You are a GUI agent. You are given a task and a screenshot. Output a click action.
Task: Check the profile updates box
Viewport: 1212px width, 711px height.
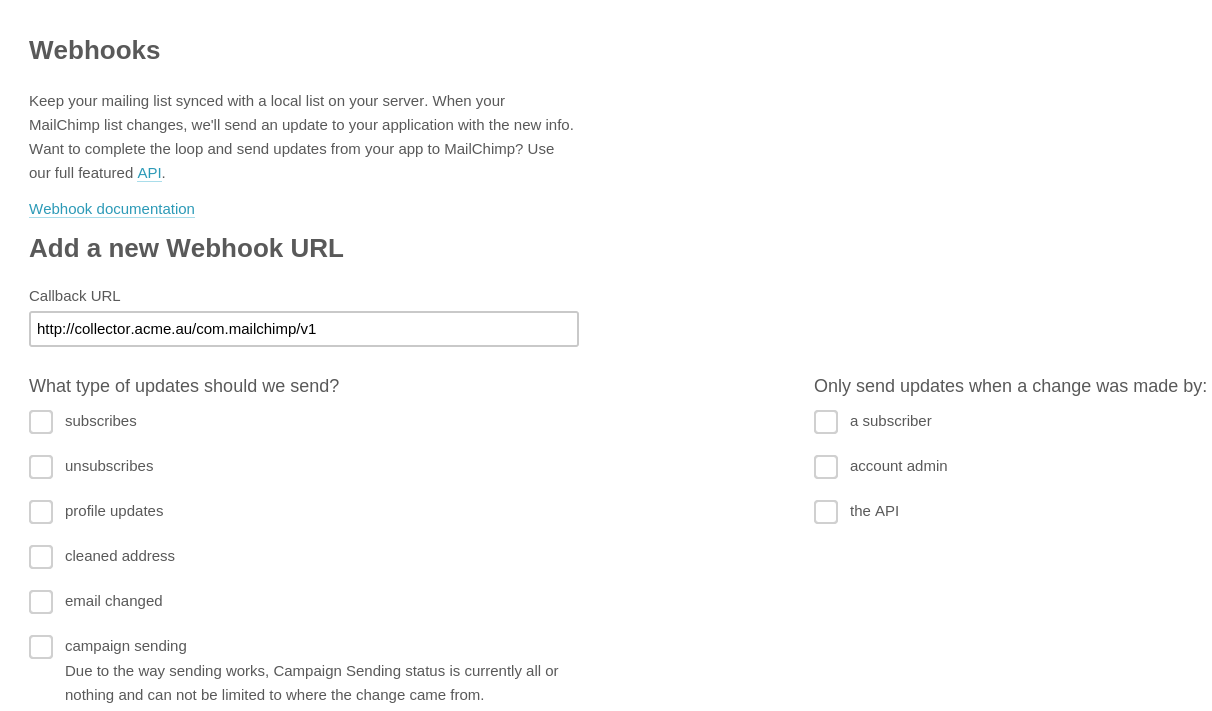coord(41,512)
